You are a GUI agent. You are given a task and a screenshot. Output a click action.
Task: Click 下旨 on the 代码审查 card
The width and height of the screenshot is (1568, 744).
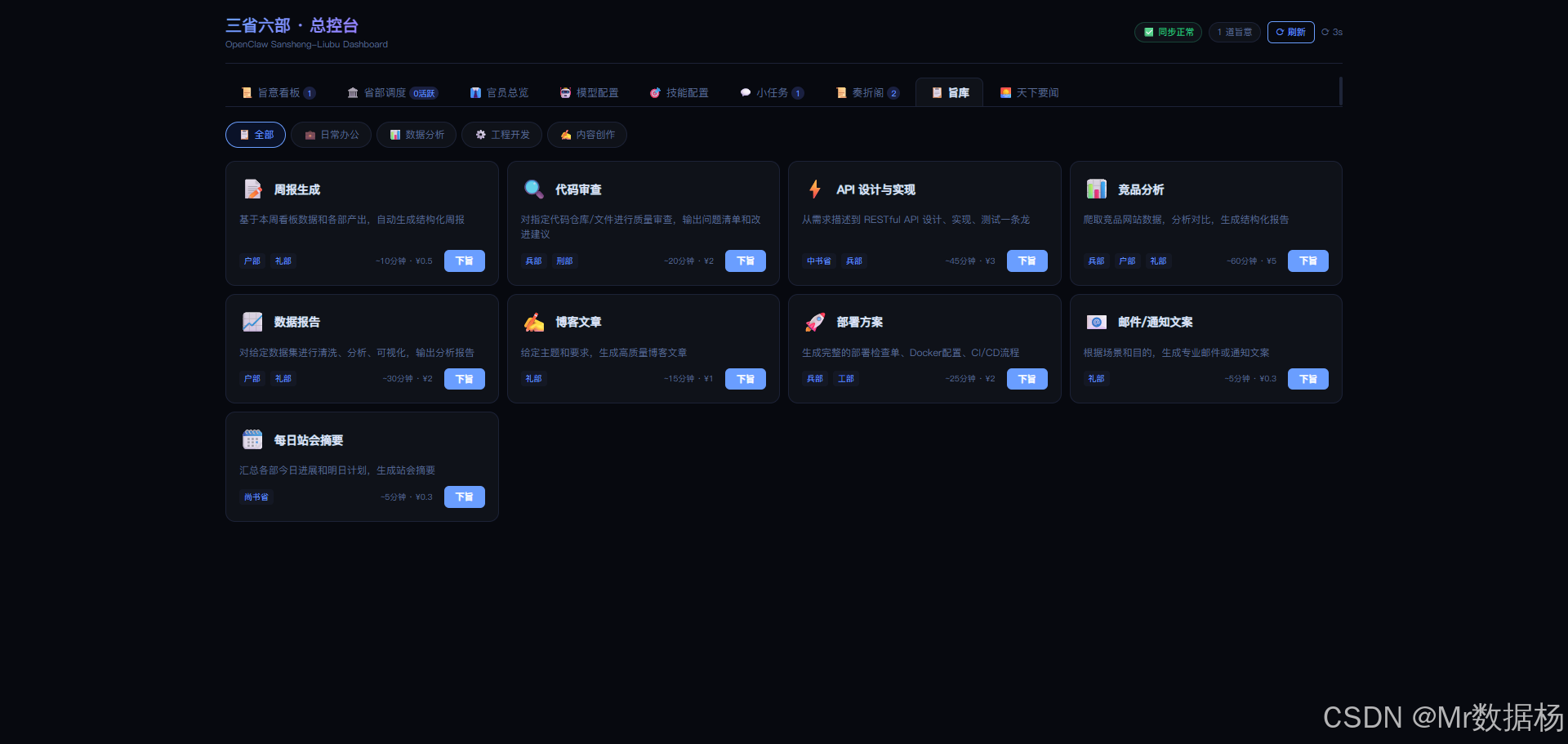click(746, 261)
